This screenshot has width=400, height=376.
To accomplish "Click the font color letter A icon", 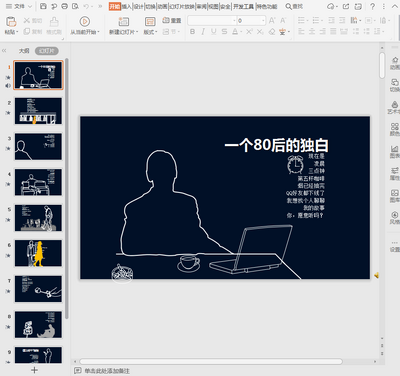I will pos(235,32).
